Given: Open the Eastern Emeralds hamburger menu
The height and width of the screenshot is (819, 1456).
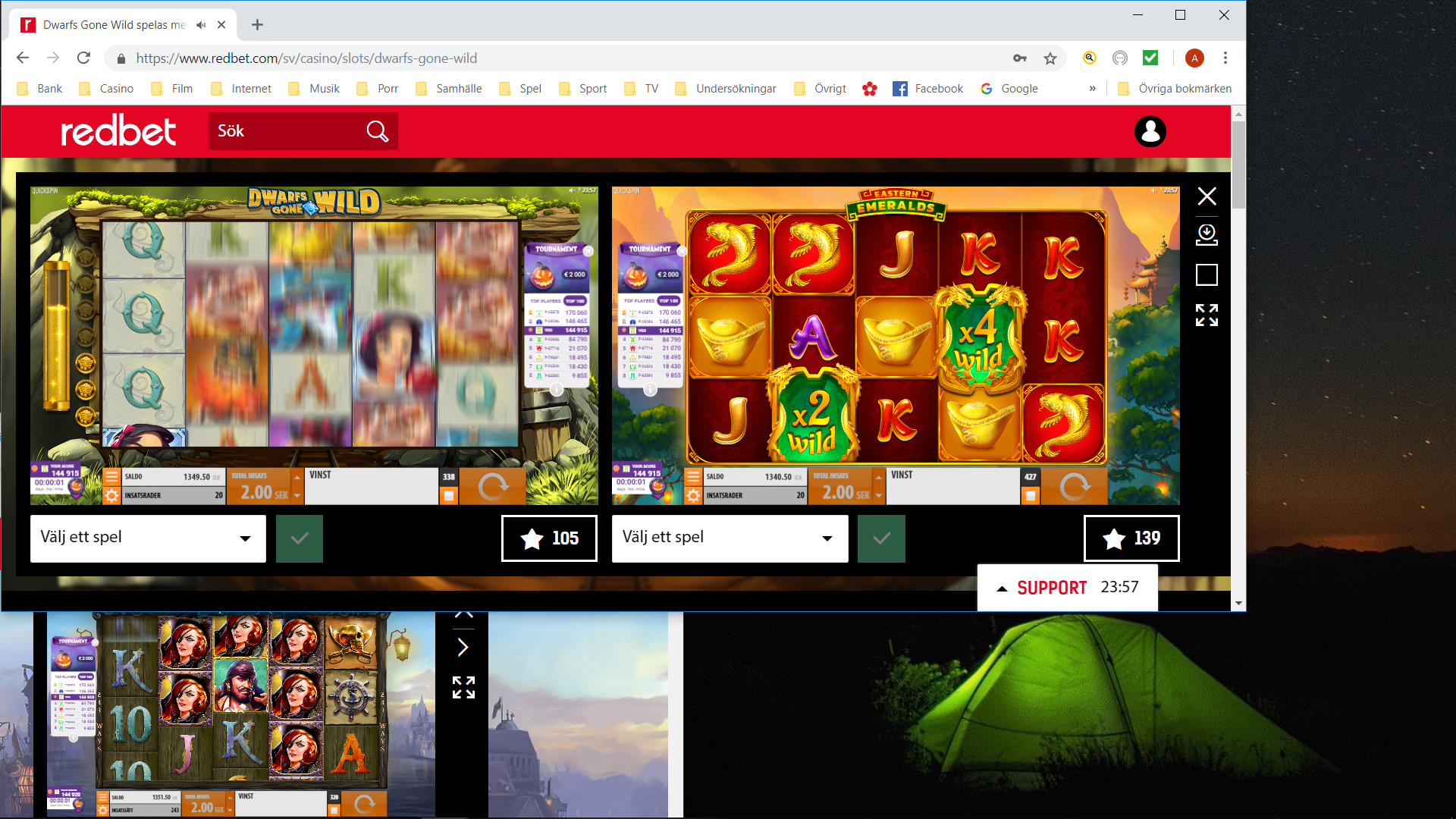Looking at the screenshot, I should coord(693,477).
